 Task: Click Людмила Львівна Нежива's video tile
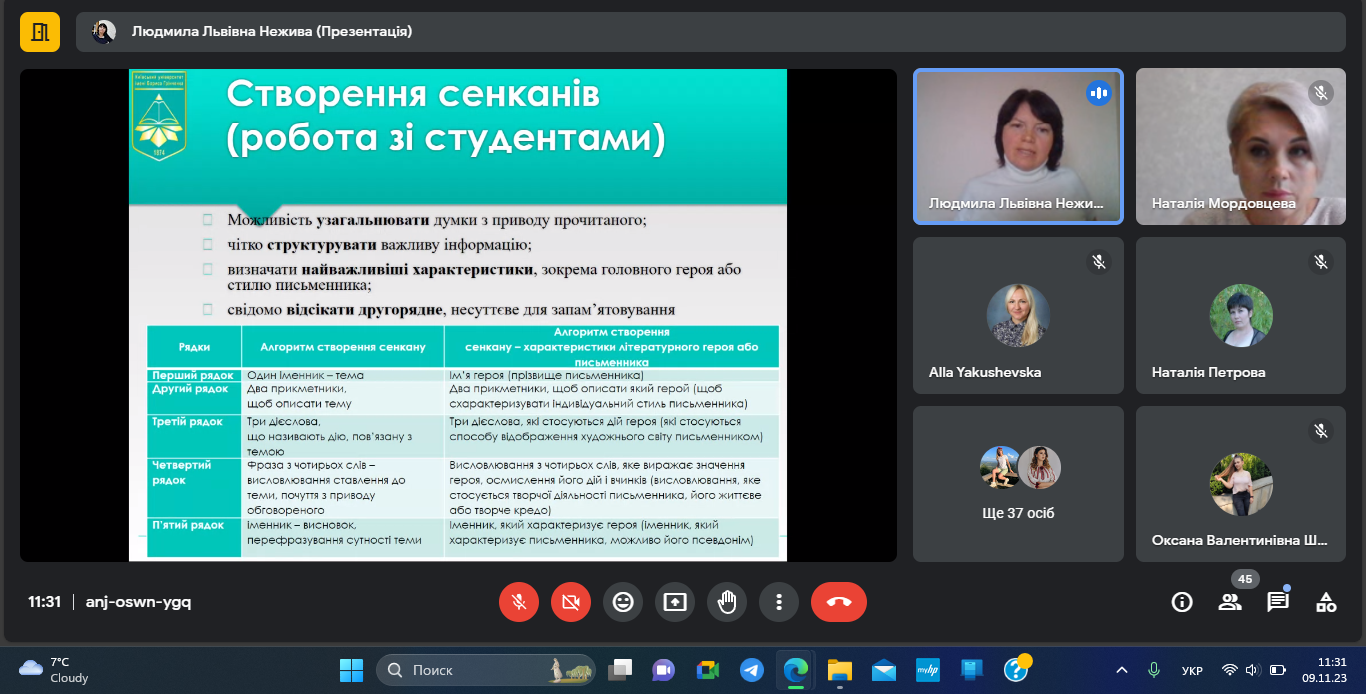(x=1018, y=146)
